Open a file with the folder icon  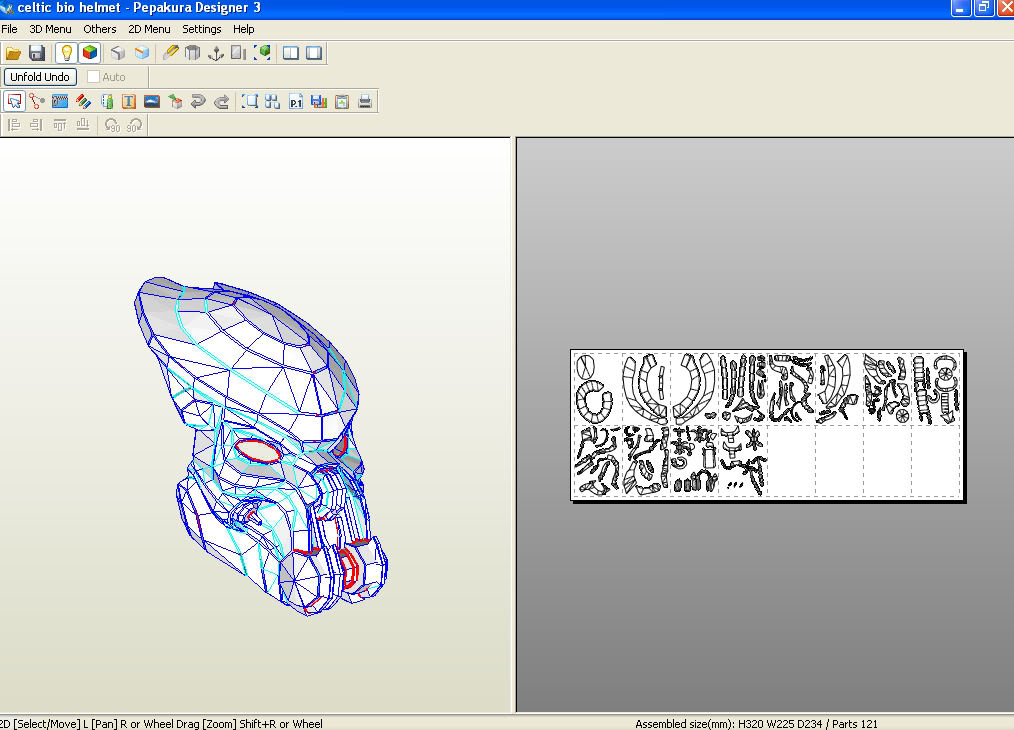pos(13,53)
